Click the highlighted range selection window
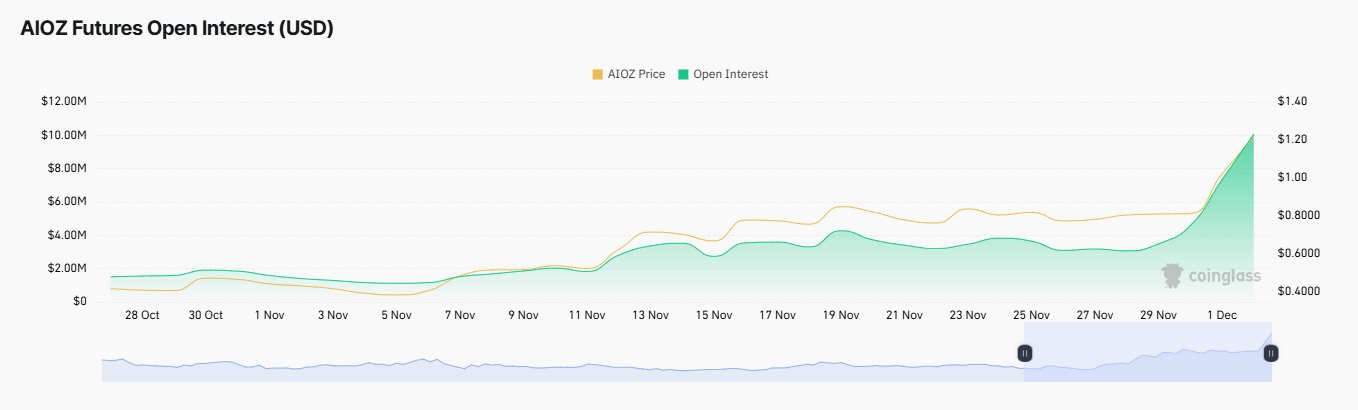Image resolution: width=1358 pixels, height=410 pixels. (x=1148, y=353)
